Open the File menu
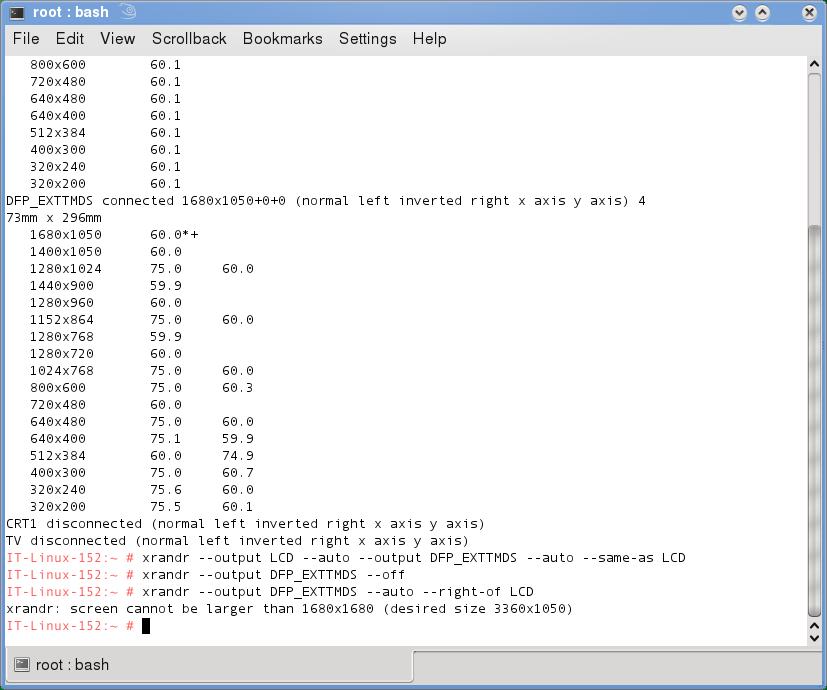Screen dimensions: 827x690 (26, 39)
